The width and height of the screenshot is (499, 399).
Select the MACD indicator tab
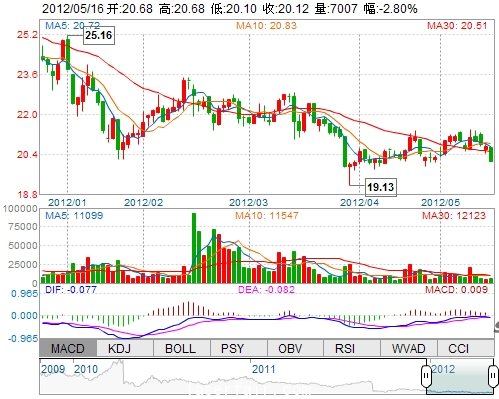(68, 349)
